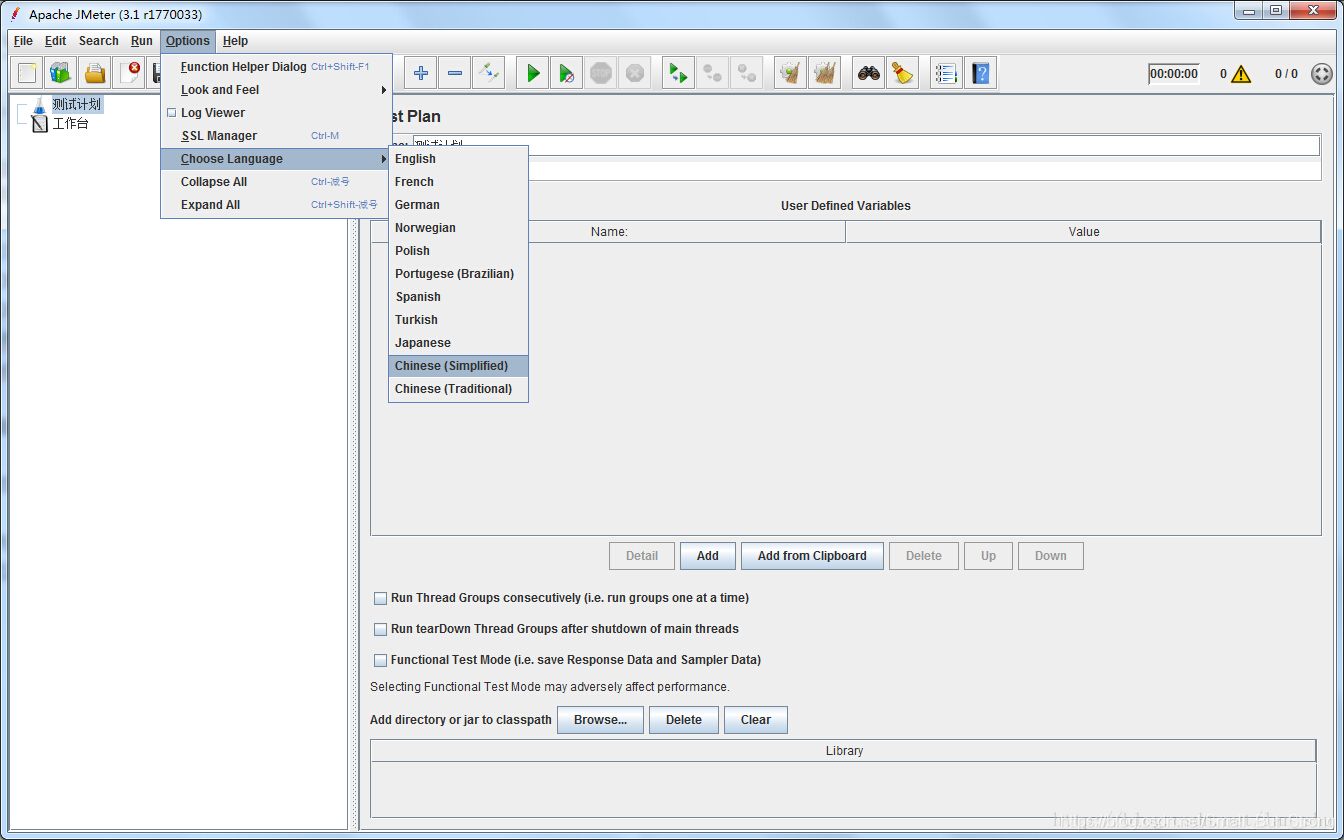The image size is (1344, 840).
Task: Click the Add variable button
Action: [708, 556]
